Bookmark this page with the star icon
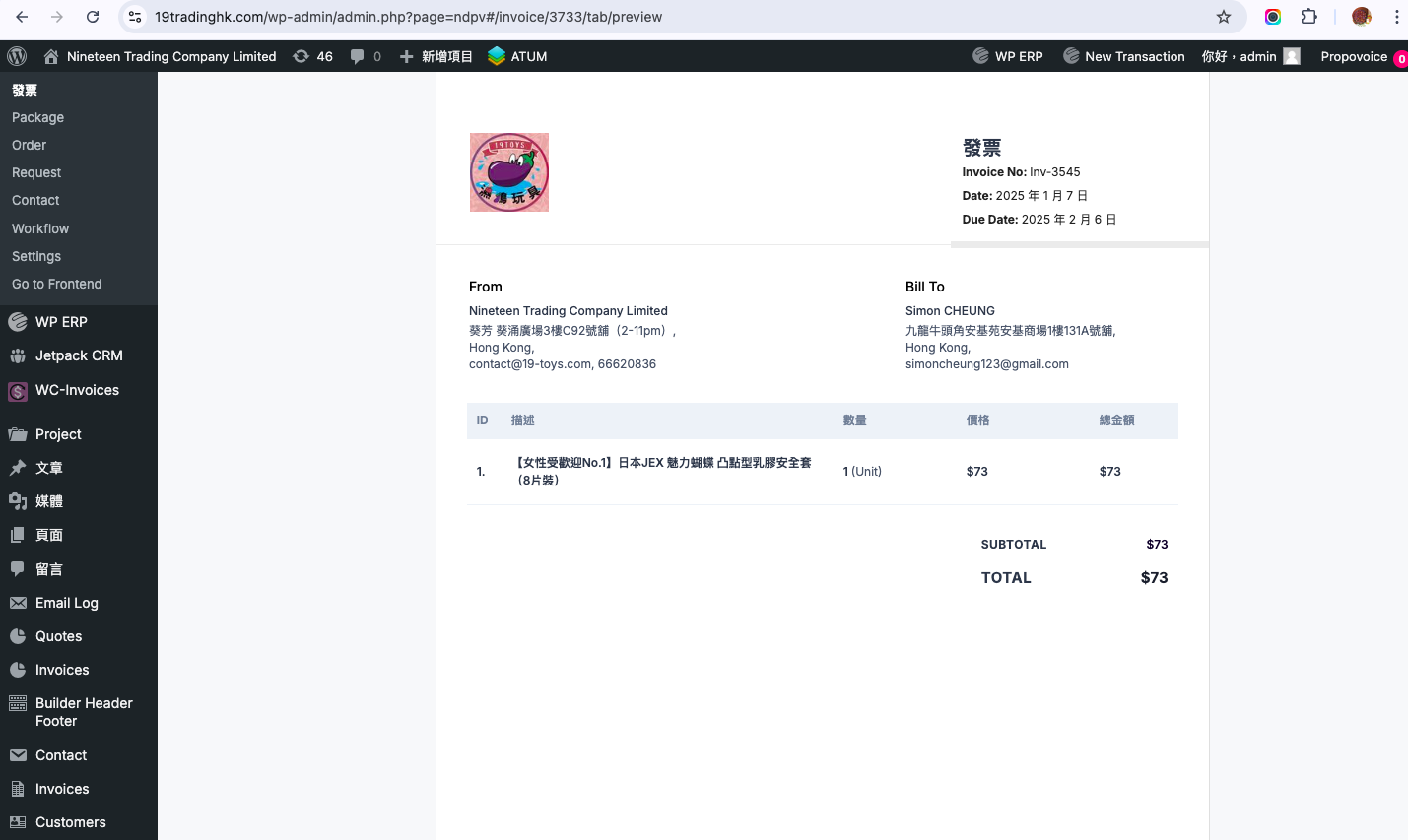This screenshot has width=1408, height=840. (1224, 17)
